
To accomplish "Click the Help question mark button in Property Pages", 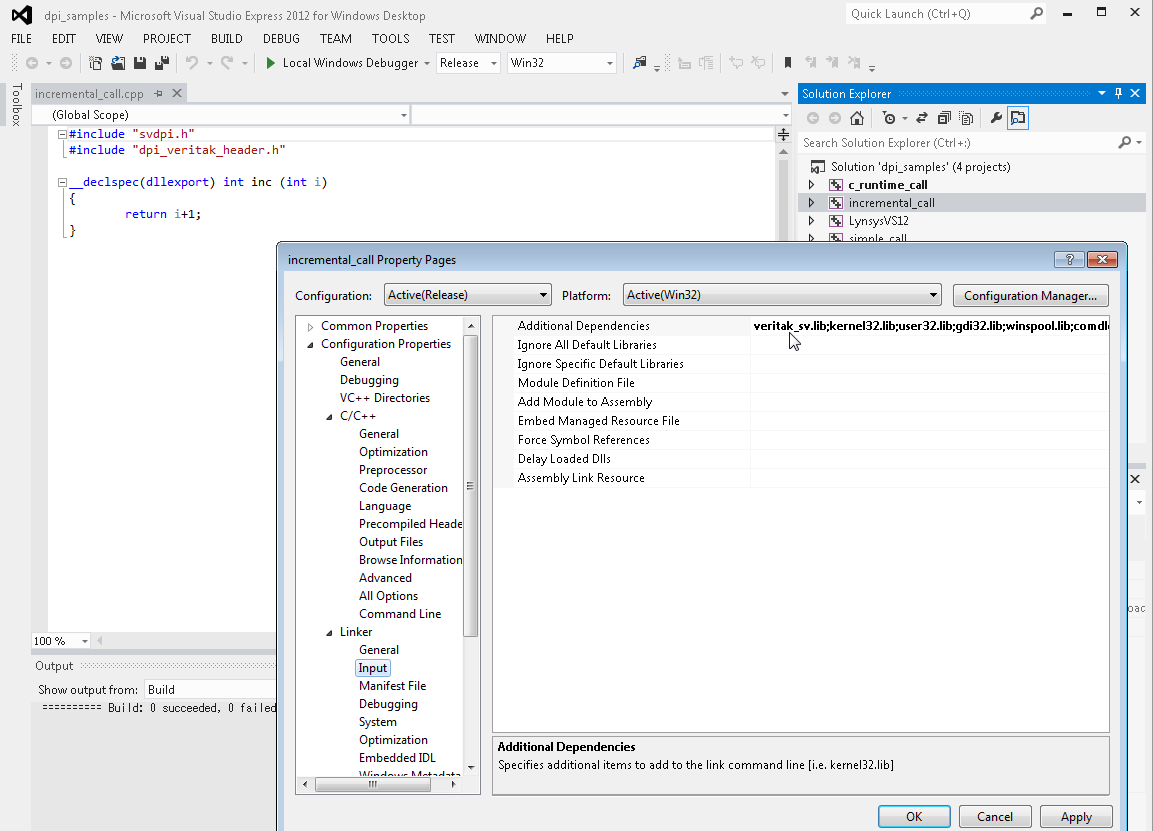I will click(x=1069, y=260).
